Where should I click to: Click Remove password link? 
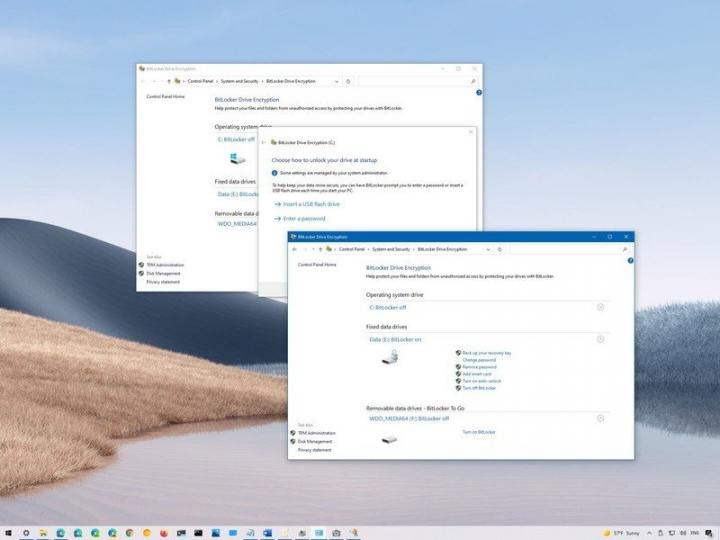click(x=479, y=367)
